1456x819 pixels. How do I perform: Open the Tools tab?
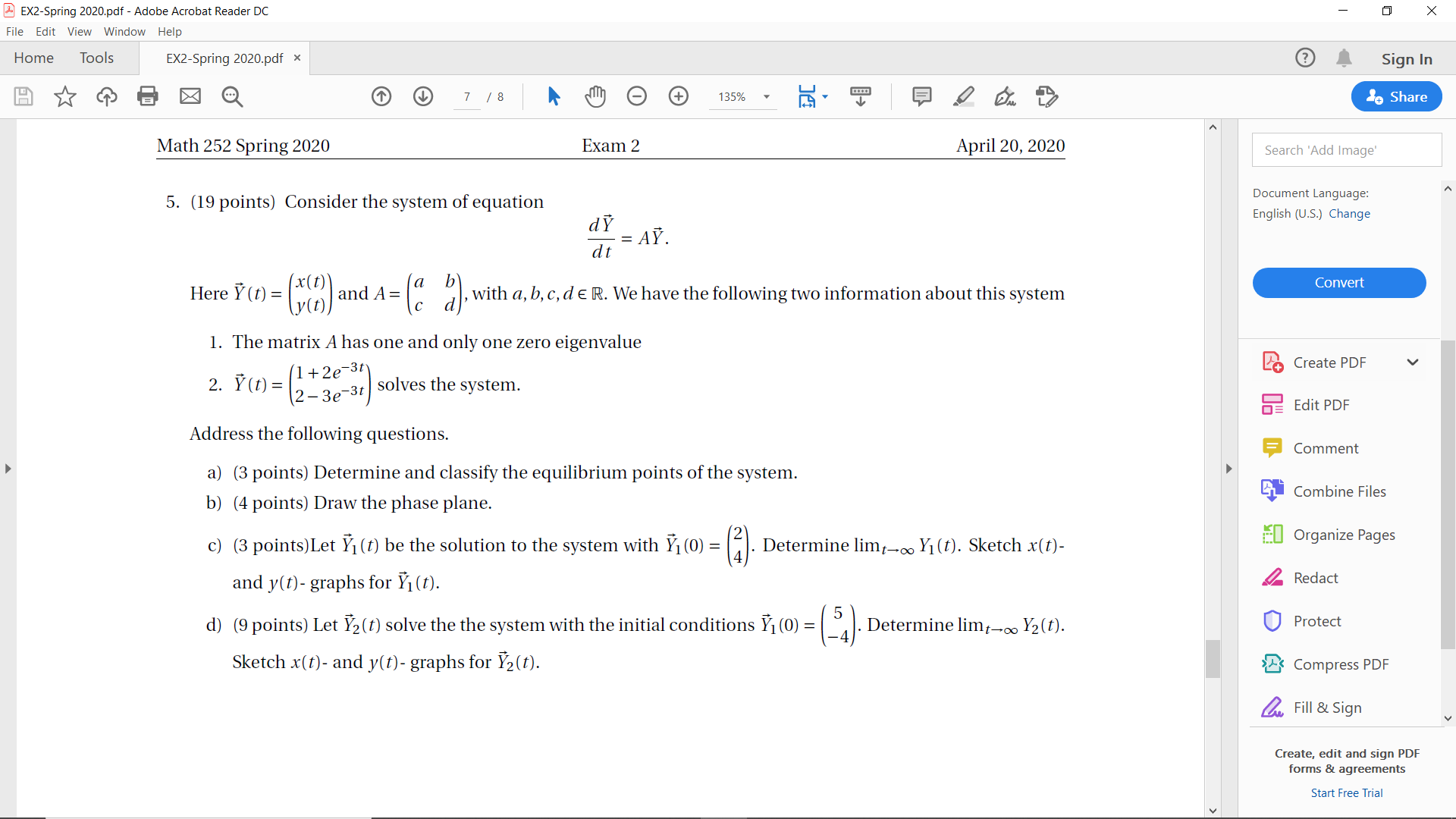[x=96, y=58]
